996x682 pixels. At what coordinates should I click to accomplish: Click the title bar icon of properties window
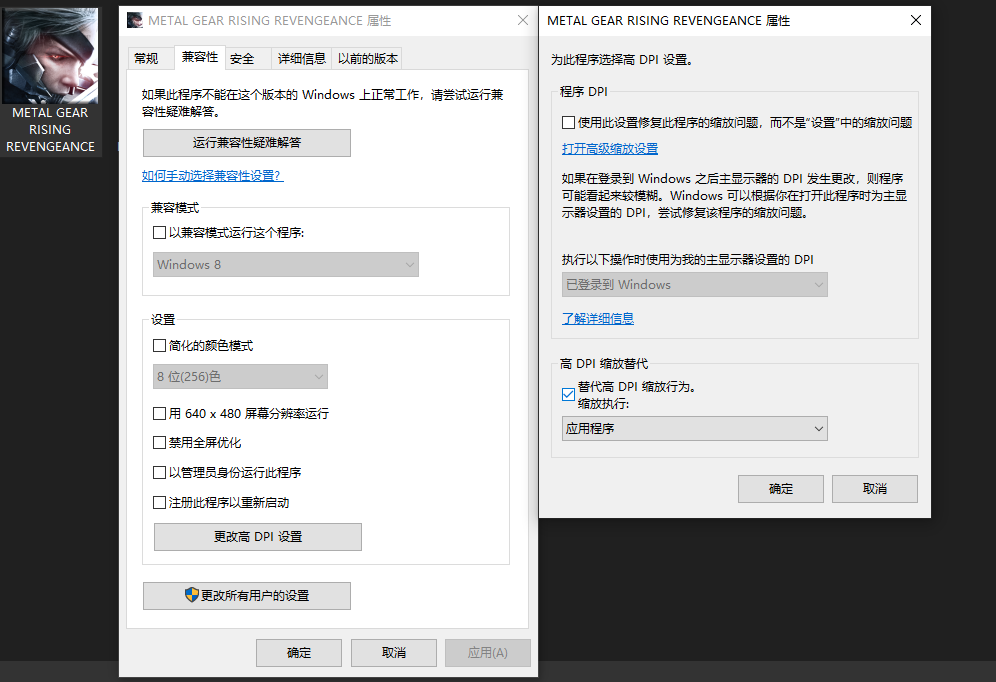tap(135, 20)
